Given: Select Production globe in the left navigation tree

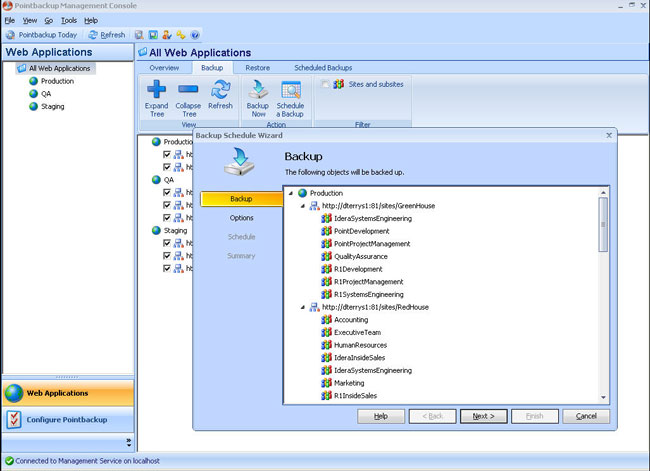Looking at the screenshot, I should coord(34,81).
